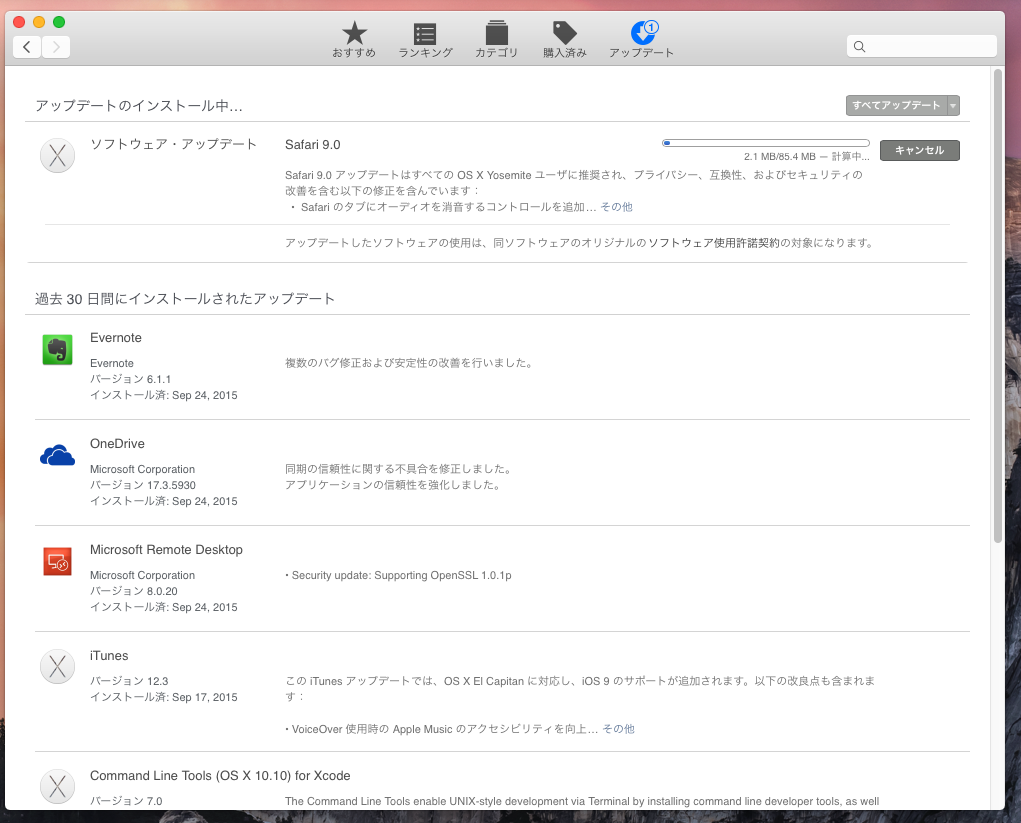
Task: Click the Security update OpenSSL 1.0.1p note
Action: click(x=399, y=576)
